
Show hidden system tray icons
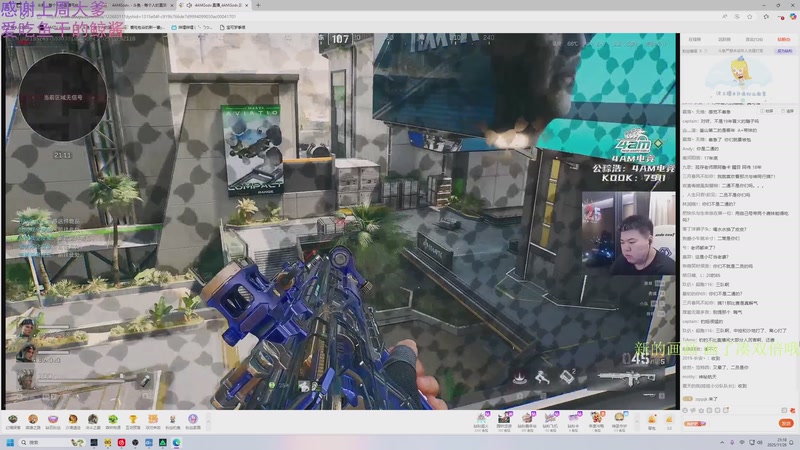(722, 442)
